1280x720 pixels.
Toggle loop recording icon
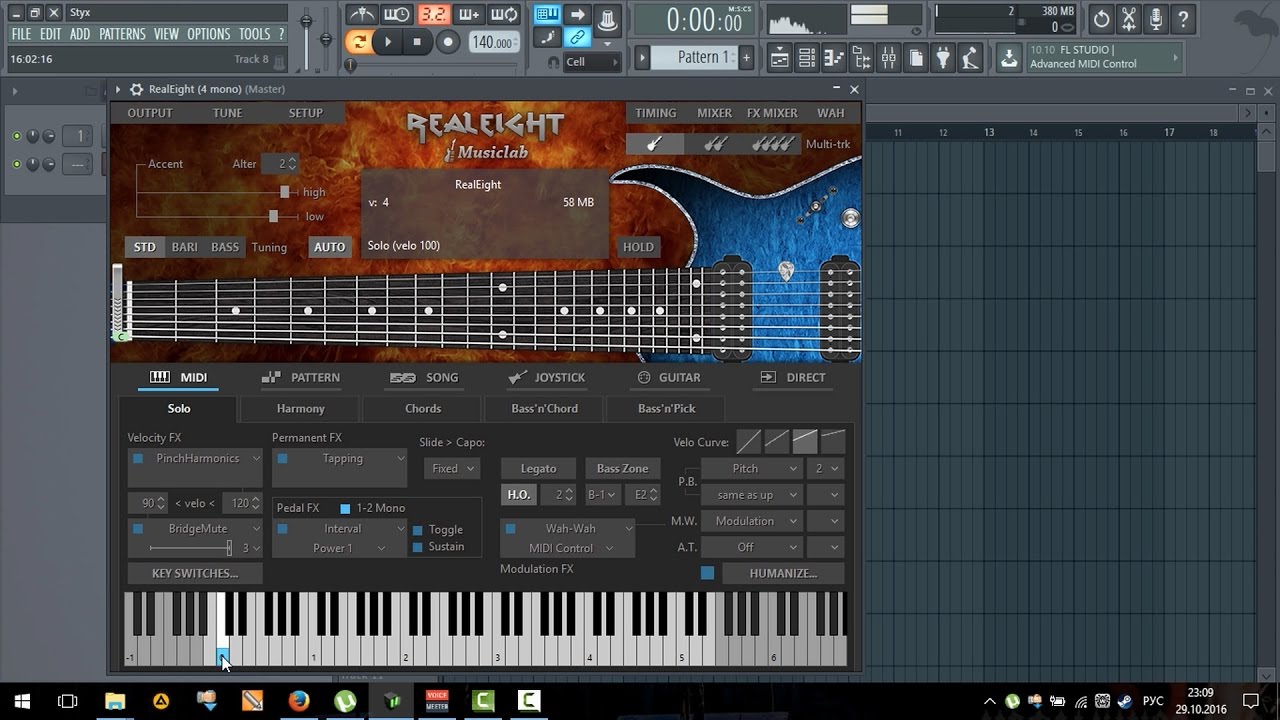click(505, 15)
